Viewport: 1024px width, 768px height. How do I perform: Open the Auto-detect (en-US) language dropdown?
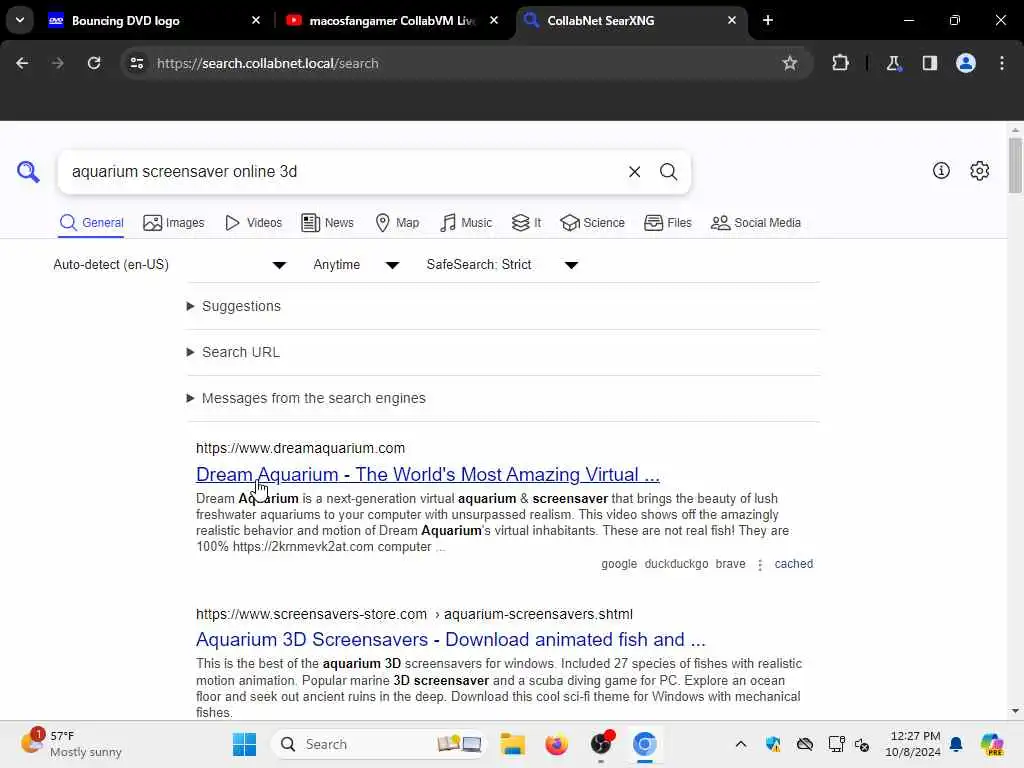(170, 264)
